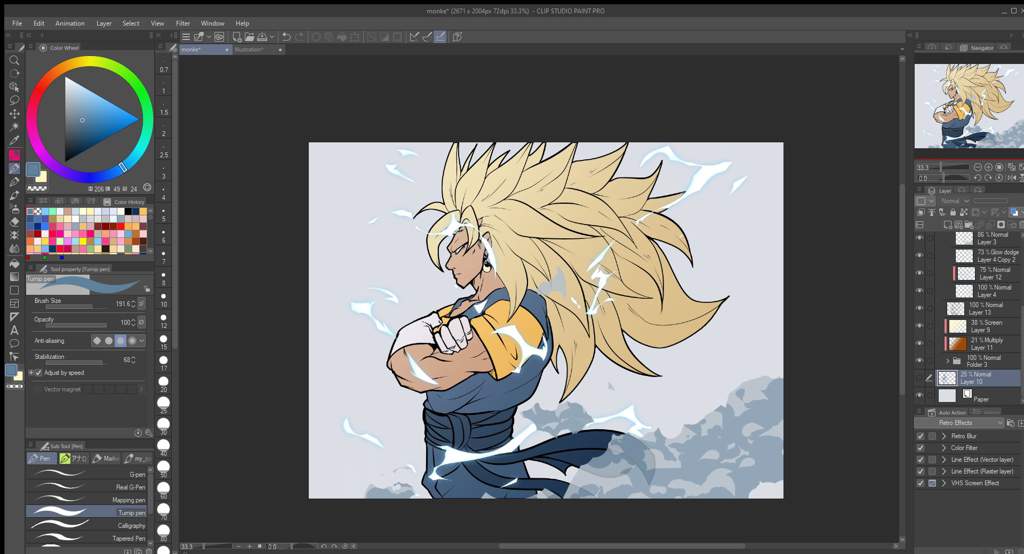Open the command bar hamburger menu
1024x554 pixels.
coord(186,37)
